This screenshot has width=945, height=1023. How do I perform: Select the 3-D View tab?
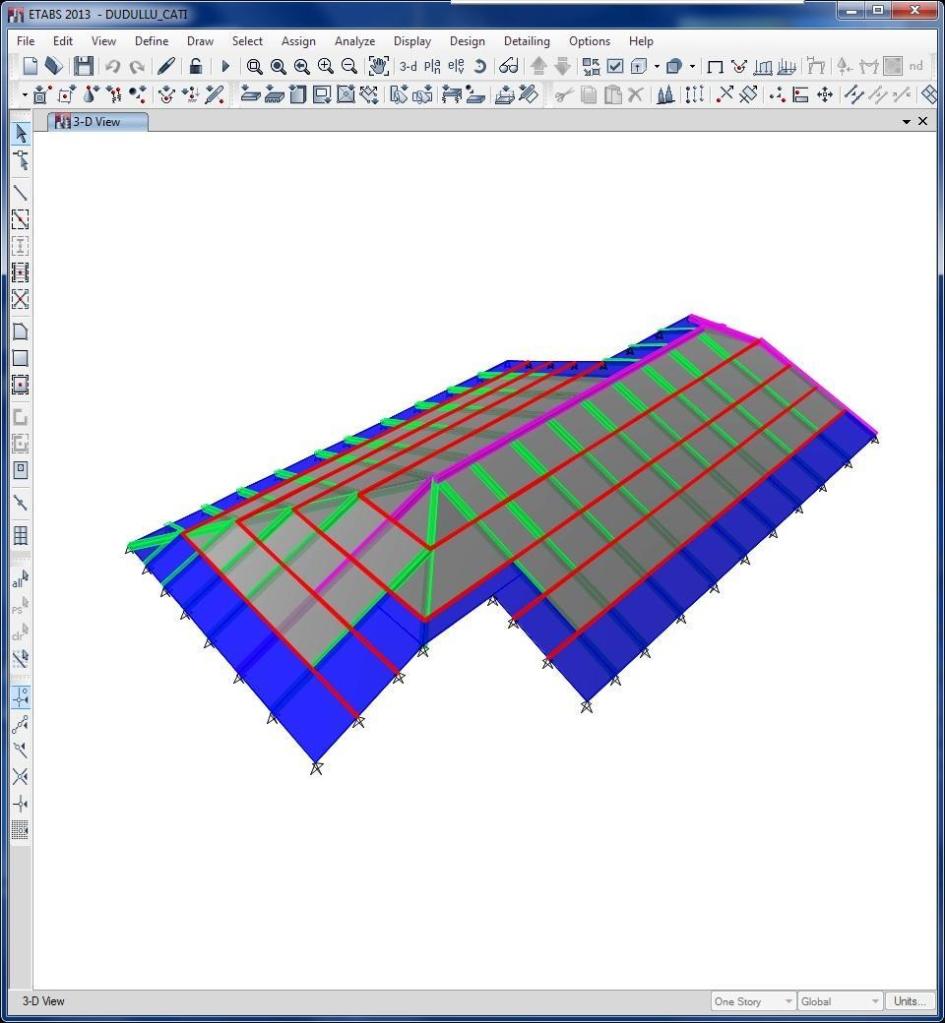[x=98, y=122]
